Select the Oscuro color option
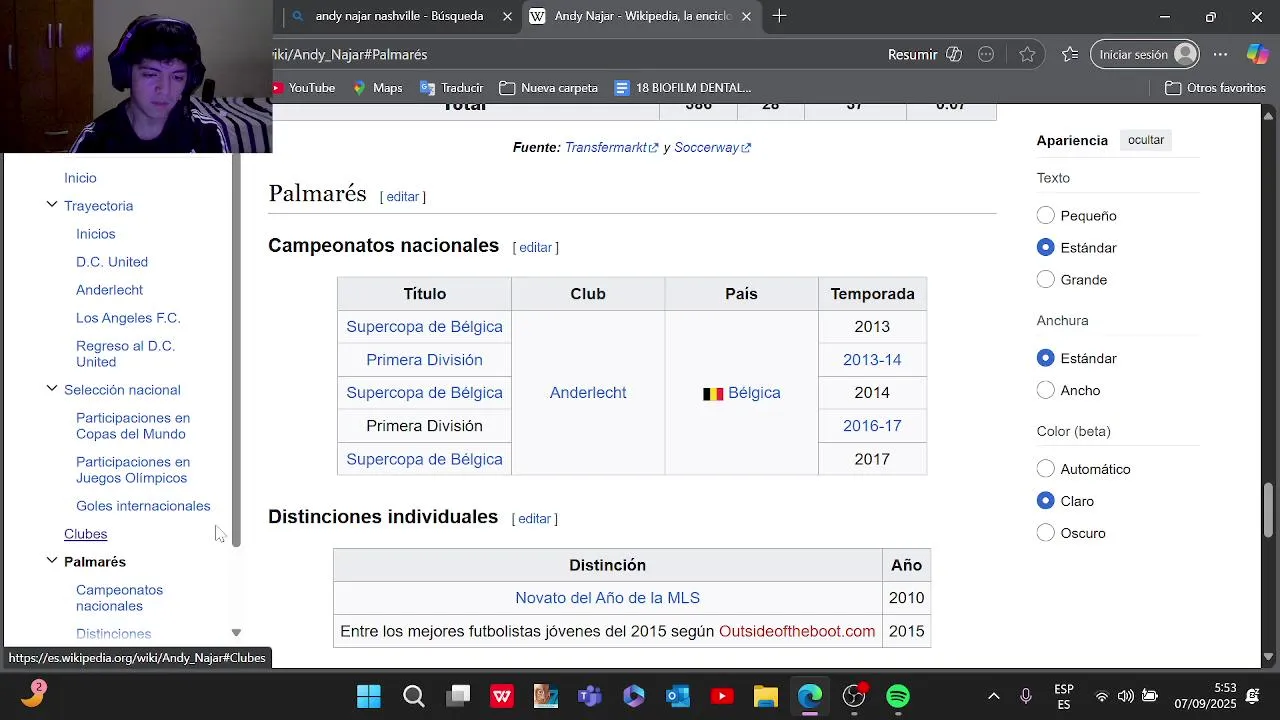 tap(1046, 533)
